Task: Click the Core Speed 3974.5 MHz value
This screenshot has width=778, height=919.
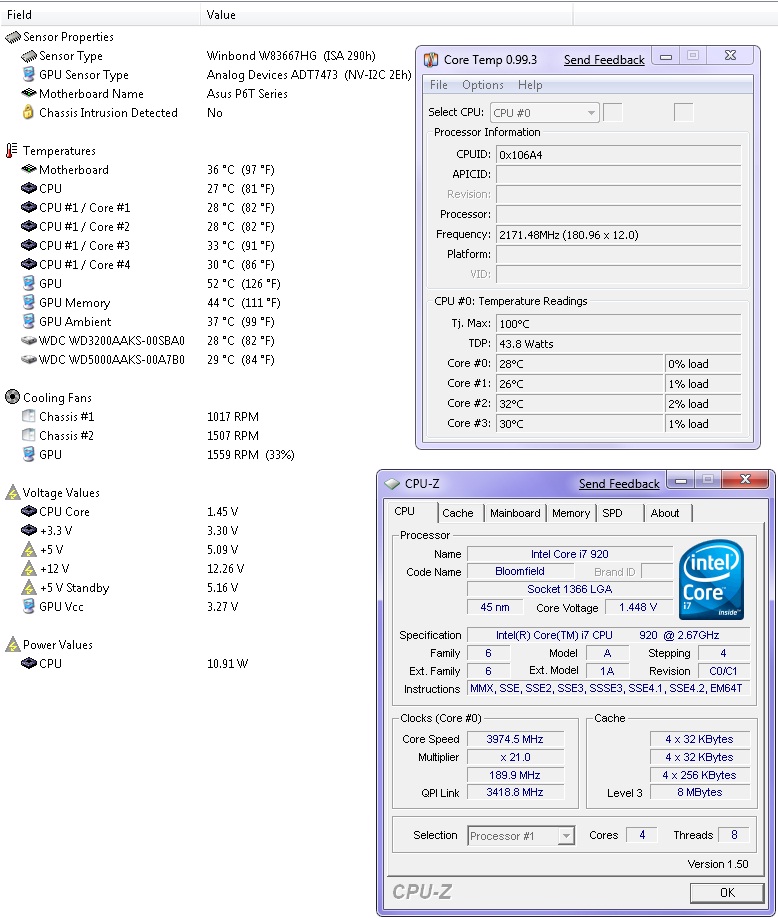Action: coord(515,739)
